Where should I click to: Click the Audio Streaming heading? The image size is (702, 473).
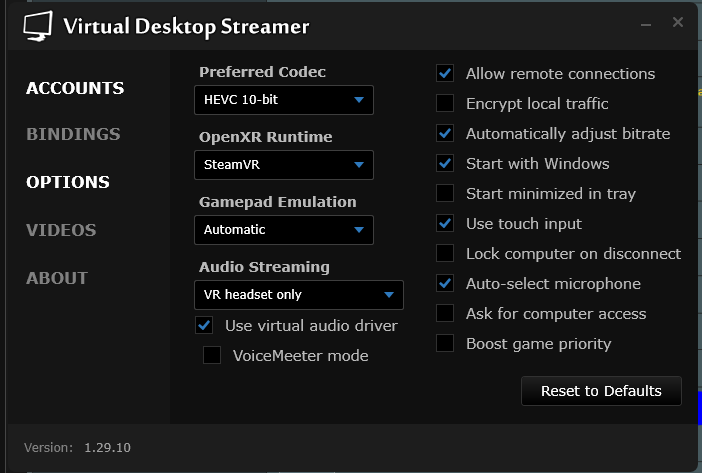pyautogui.click(x=264, y=267)
